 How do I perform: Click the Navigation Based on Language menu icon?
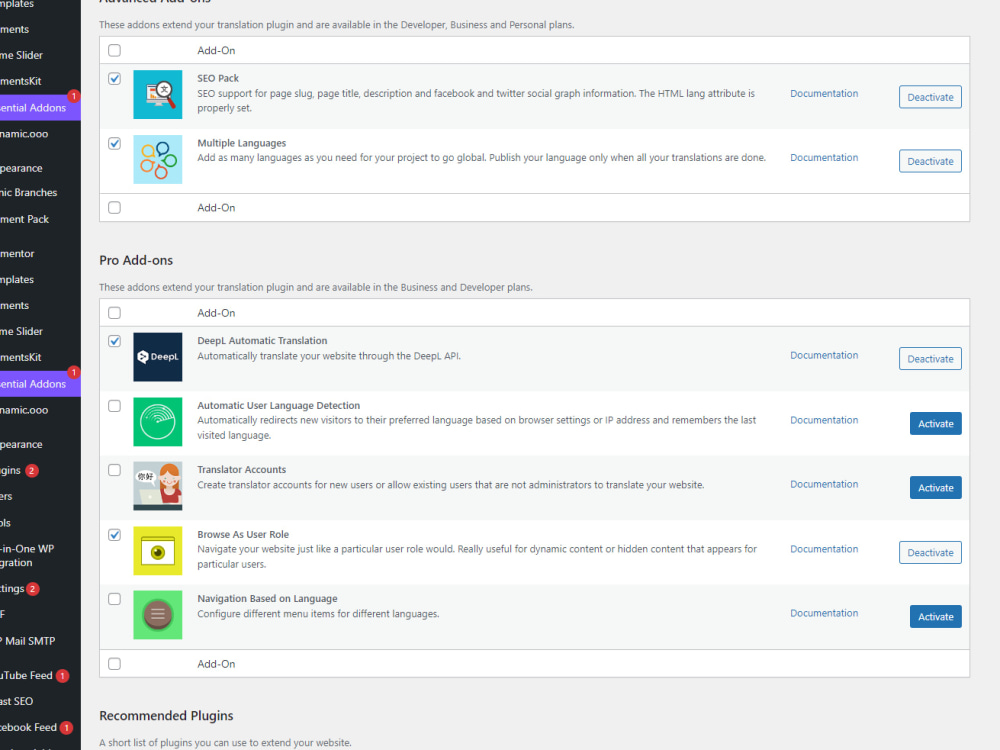(x=158, y=615)
